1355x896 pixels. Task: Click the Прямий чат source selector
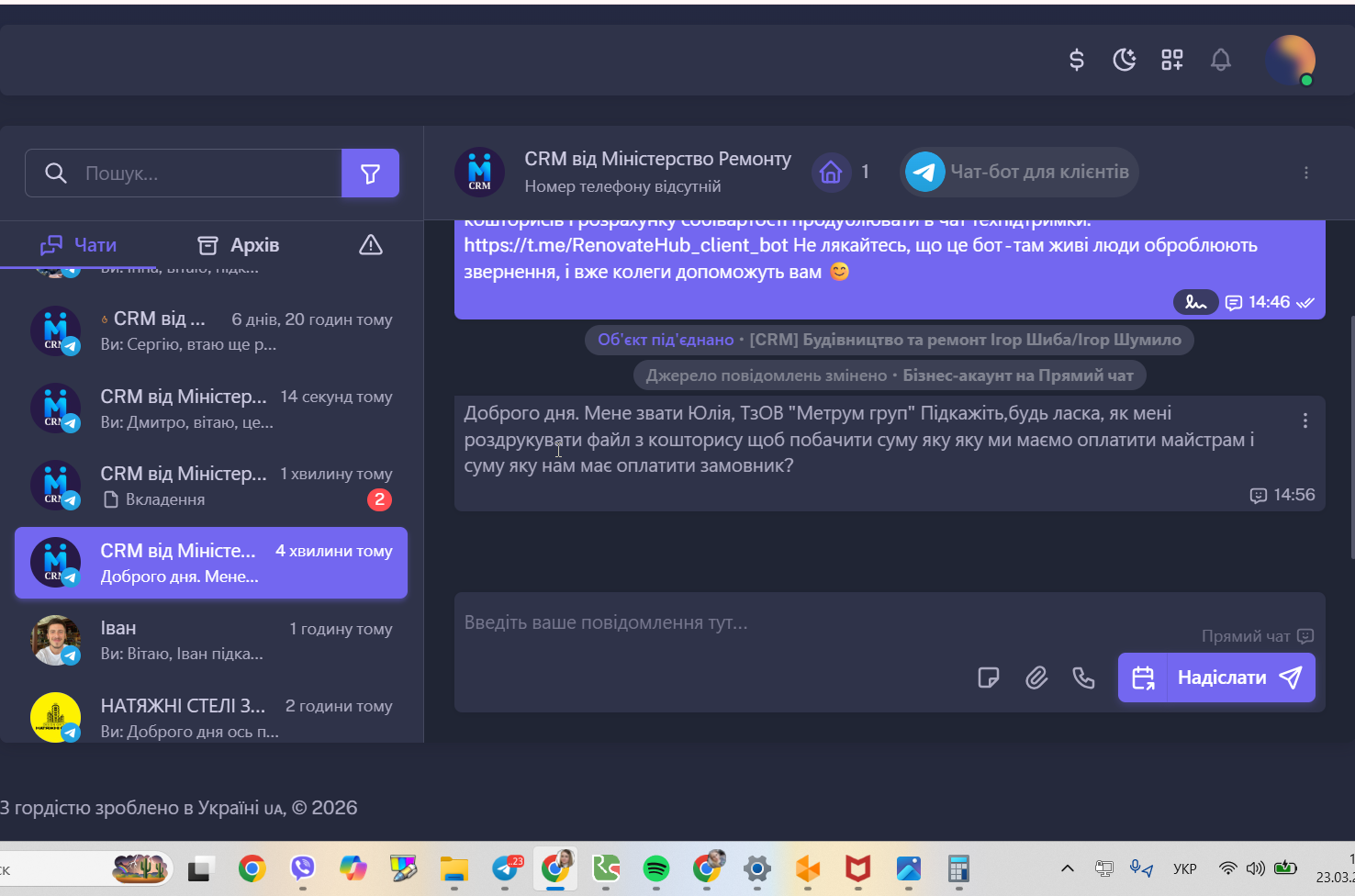(1258, 636)
